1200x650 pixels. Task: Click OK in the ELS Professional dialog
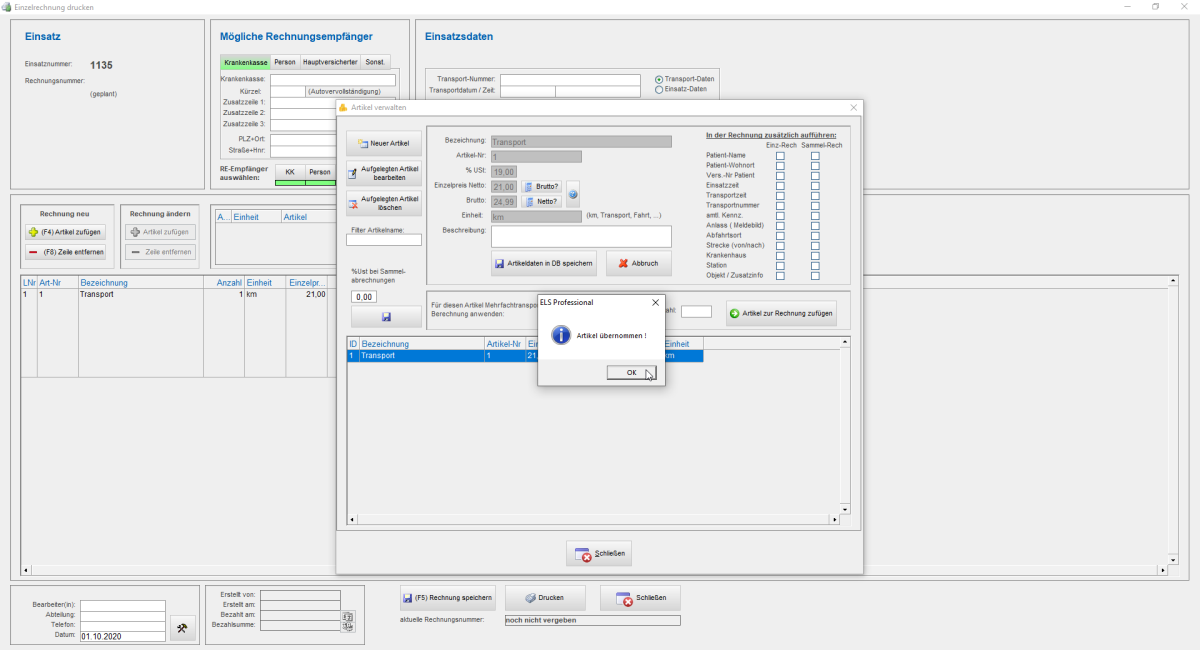tap(631, 372)
